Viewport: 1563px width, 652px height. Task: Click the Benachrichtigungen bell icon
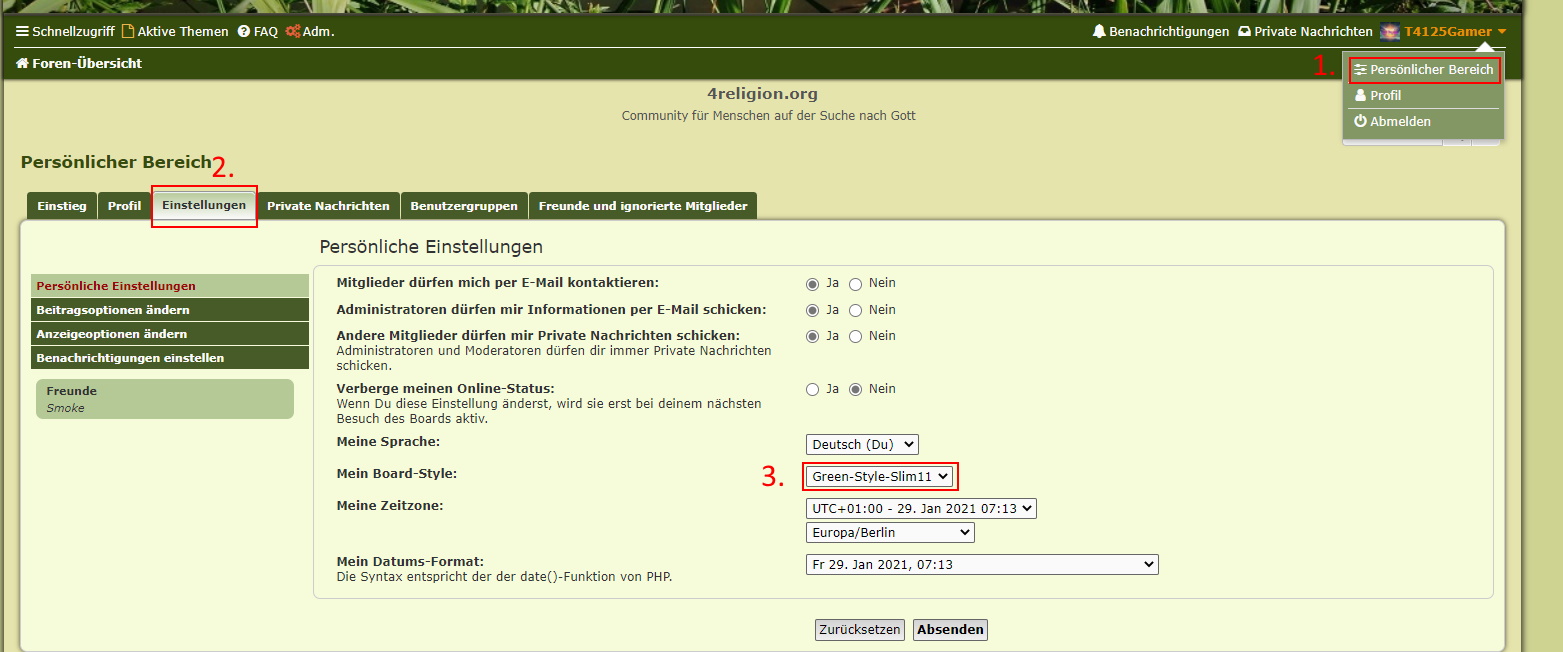(x=1099, y=32)
